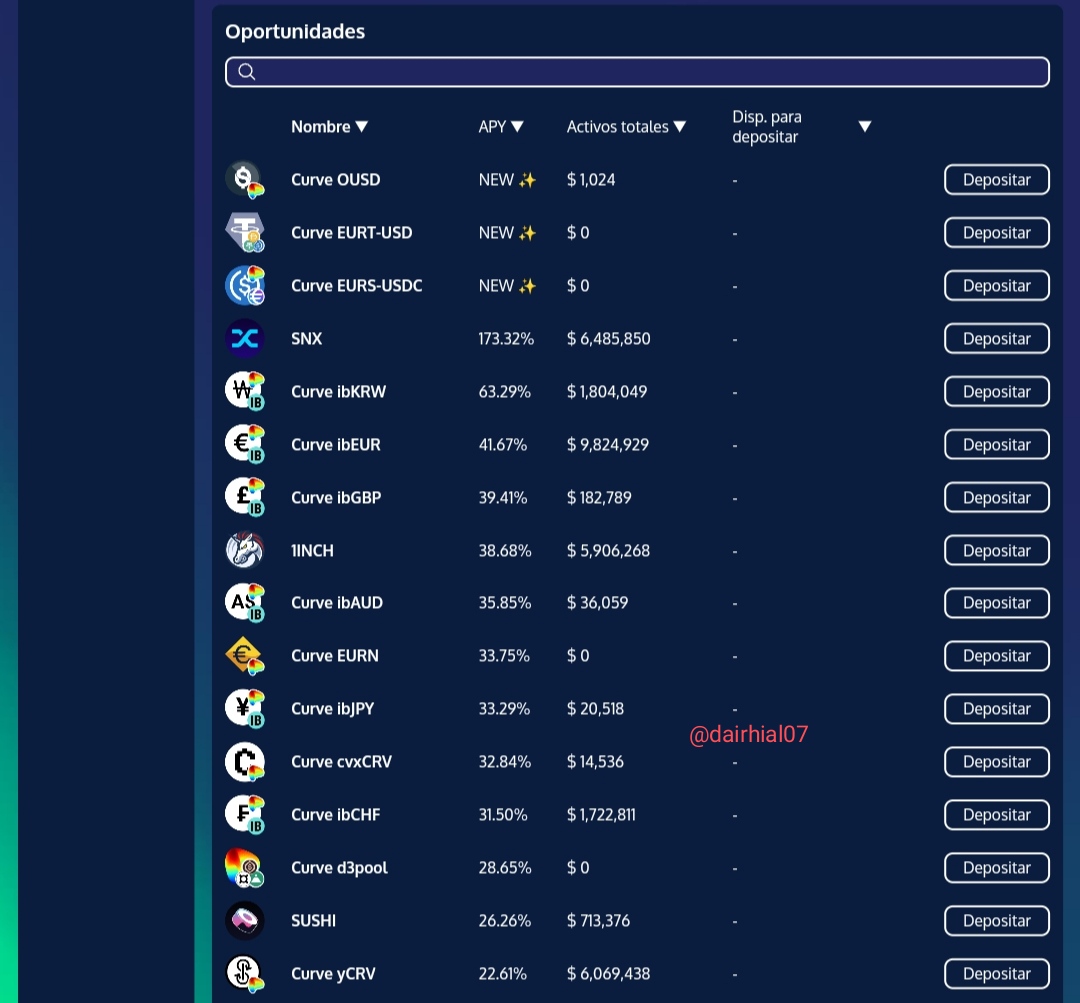Click the Curve ibJPY token icon
This screenshot has width=1080, height=1003.
point(245,709)
